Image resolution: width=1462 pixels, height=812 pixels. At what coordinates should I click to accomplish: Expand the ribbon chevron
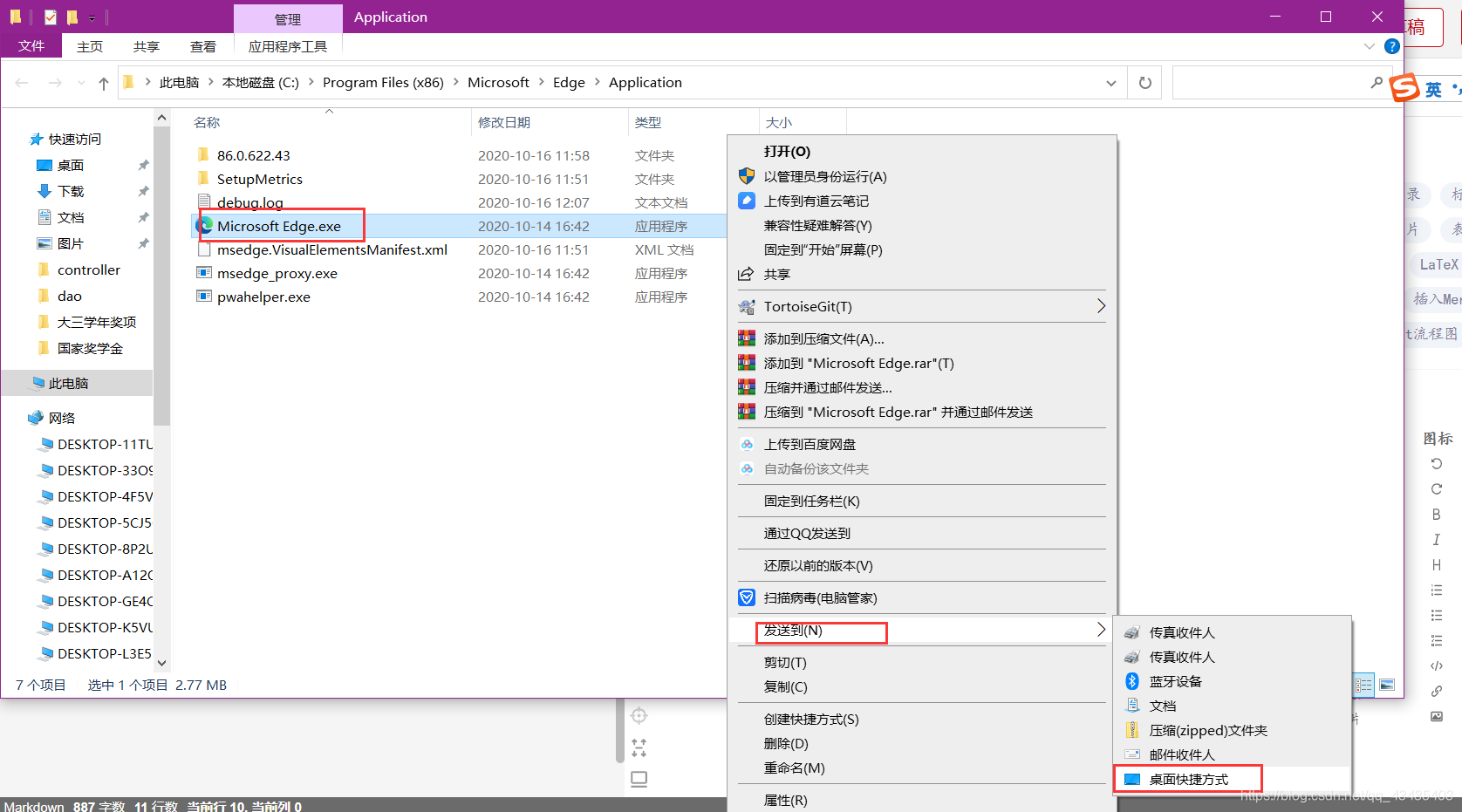[x=1369, y=46]
